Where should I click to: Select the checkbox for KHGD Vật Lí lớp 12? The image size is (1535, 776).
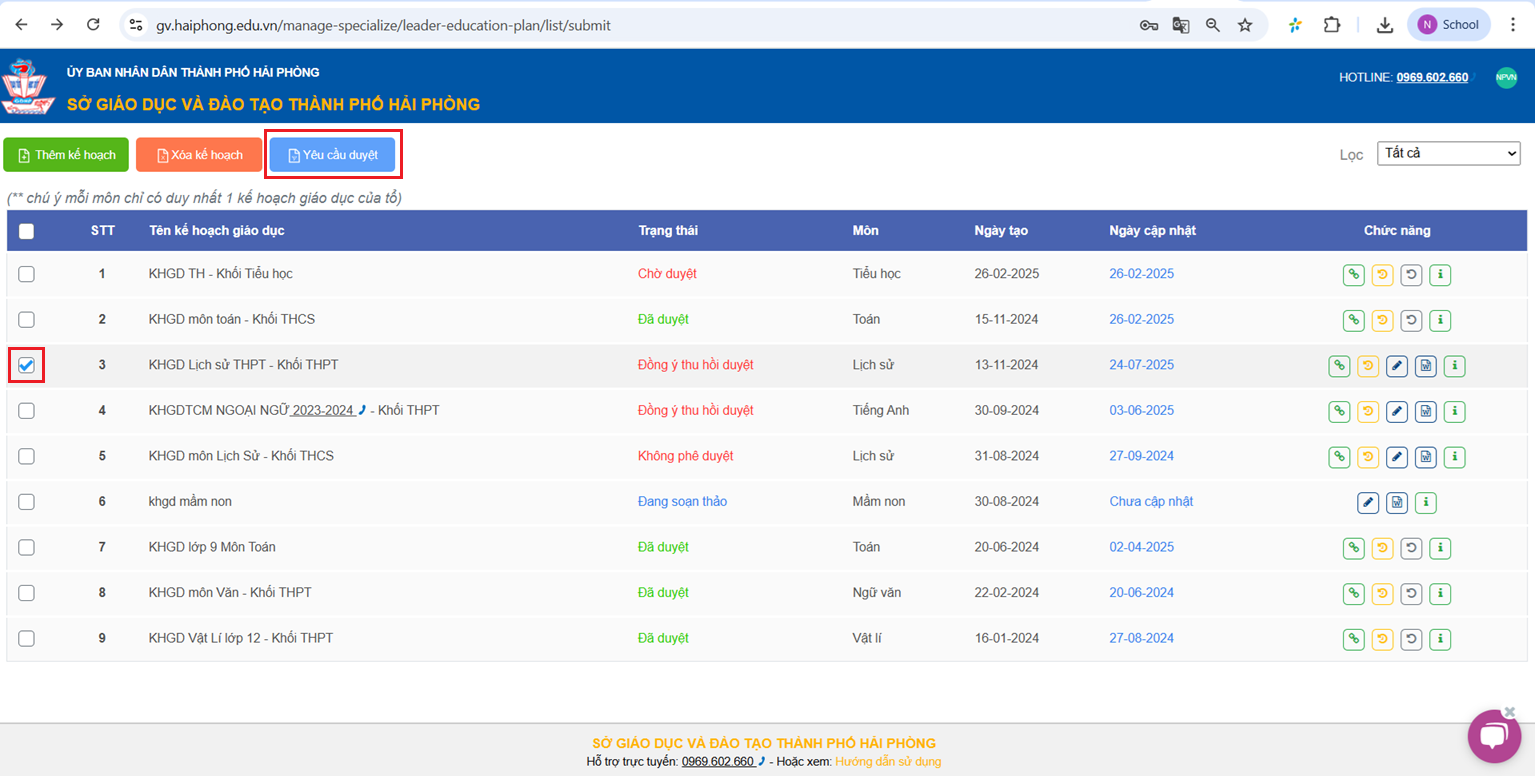tap(27, 638)
